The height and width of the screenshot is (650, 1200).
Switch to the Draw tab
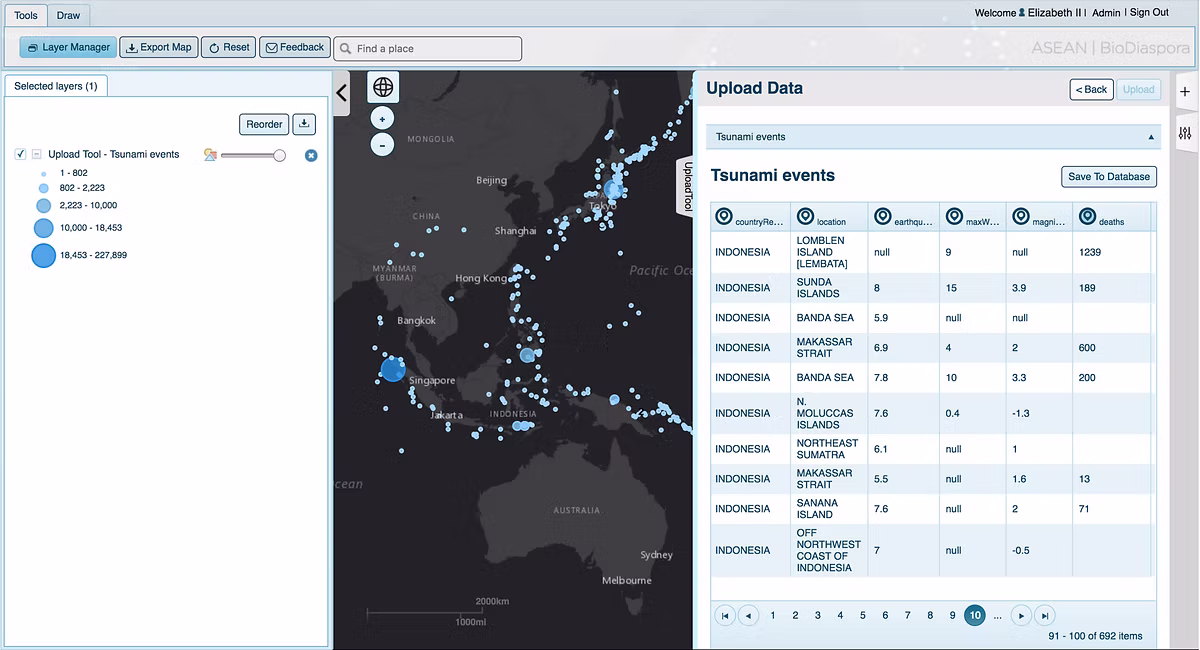coord(68,16)
